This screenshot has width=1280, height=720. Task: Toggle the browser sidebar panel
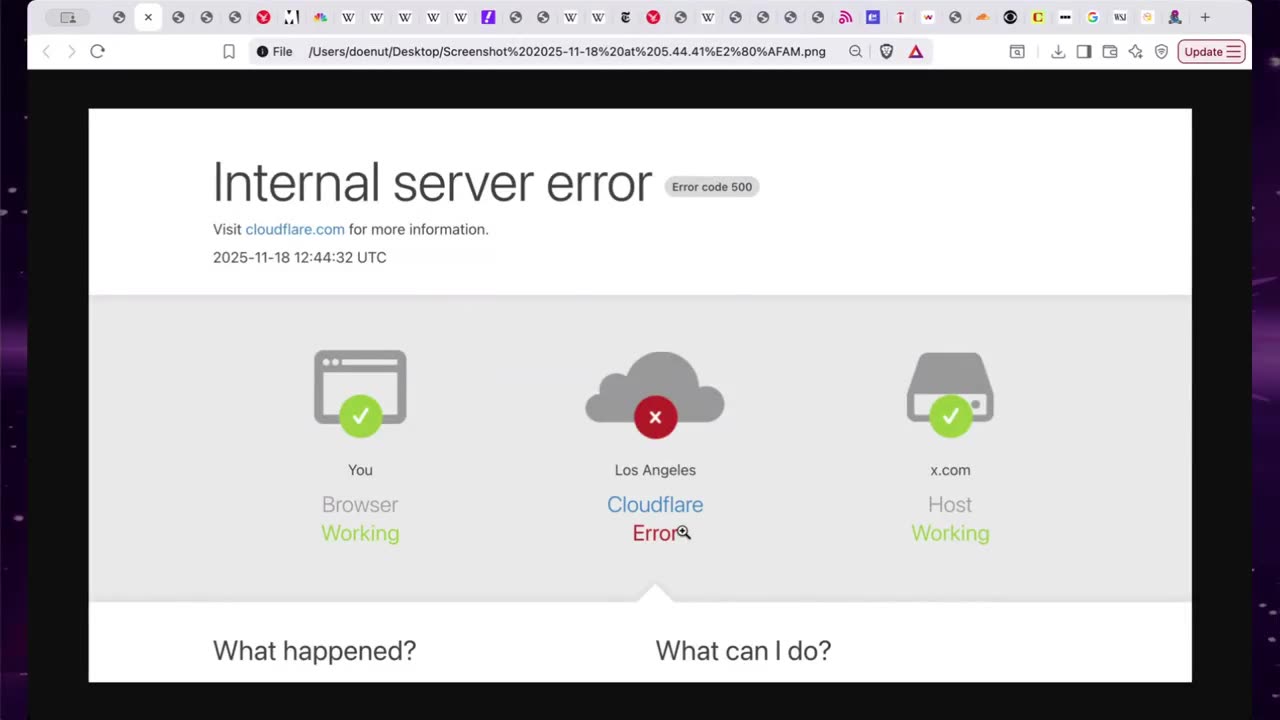click(x=1084, y=51)
